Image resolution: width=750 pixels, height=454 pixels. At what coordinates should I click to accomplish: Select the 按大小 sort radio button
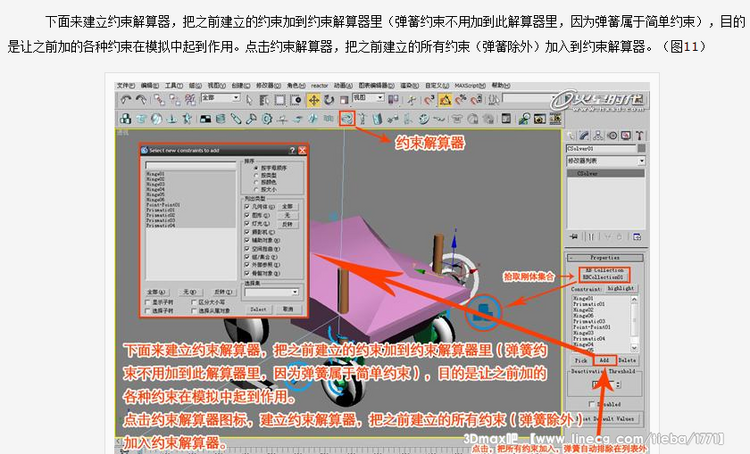[x=256, y=189]
